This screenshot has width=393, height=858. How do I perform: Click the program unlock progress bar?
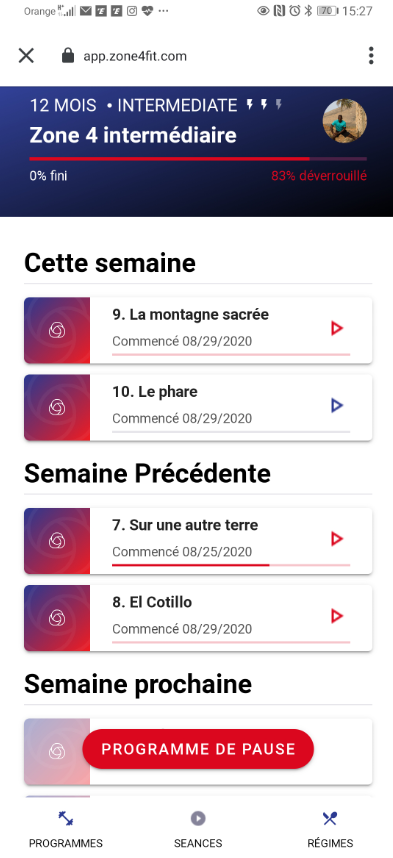click(x=198, y=159)
